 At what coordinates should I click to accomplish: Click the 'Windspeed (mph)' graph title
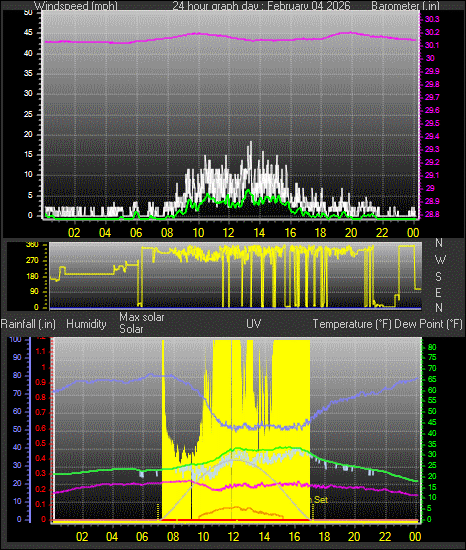[x=76, y=6]
